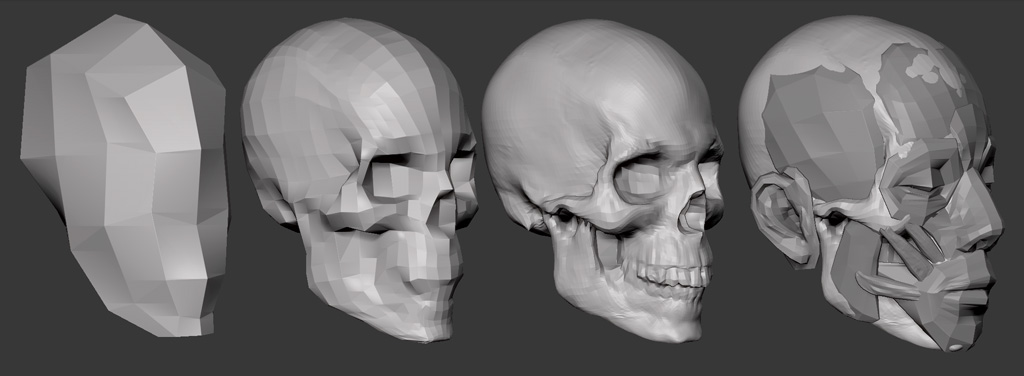Click the ear on the muscle head

pyautogui.click(x=784, y=217)
